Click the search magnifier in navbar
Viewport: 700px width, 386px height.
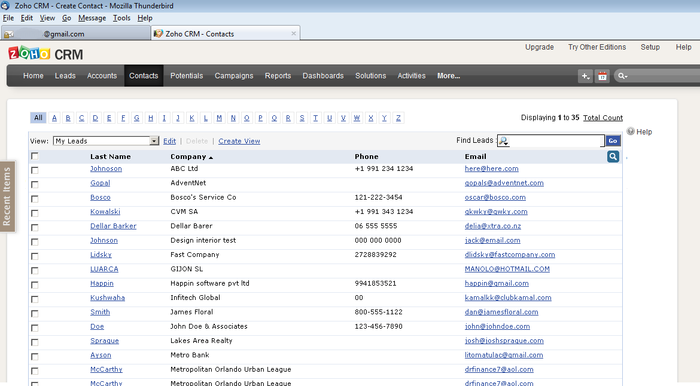point(621,76)
